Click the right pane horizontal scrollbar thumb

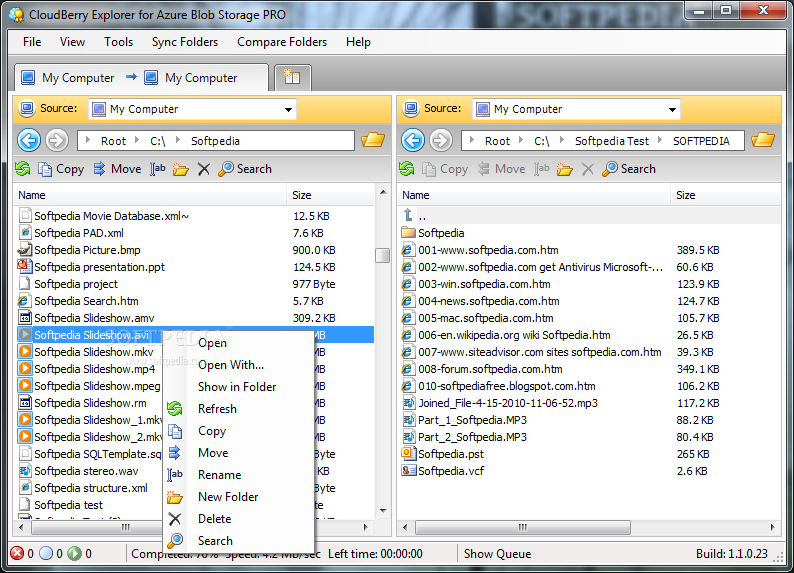pos(523,527)
